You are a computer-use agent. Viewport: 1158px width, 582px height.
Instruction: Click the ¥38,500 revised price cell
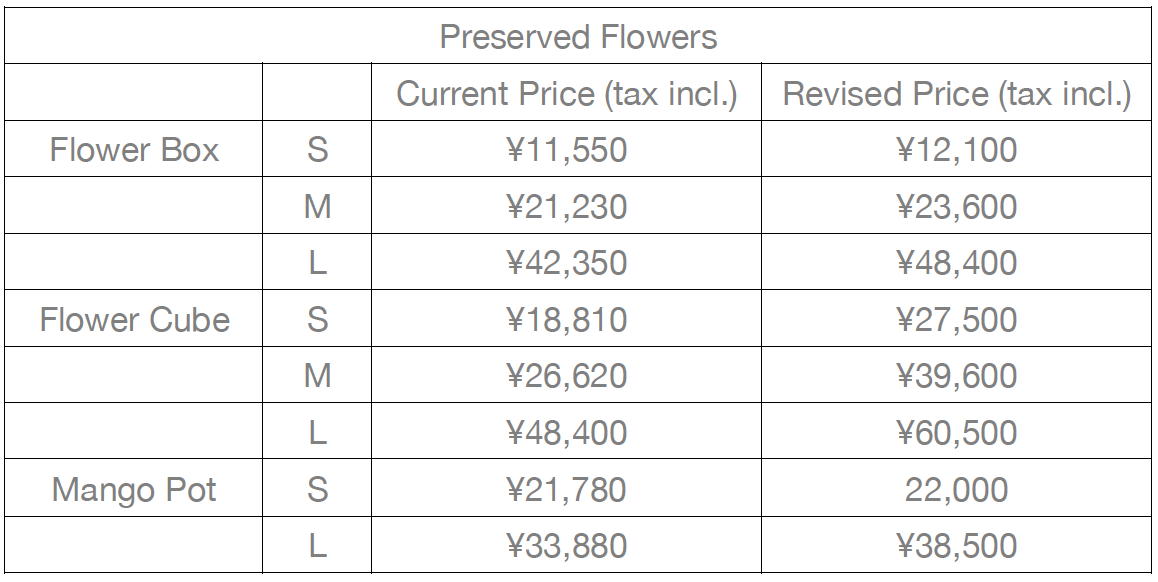coord(956,546)
